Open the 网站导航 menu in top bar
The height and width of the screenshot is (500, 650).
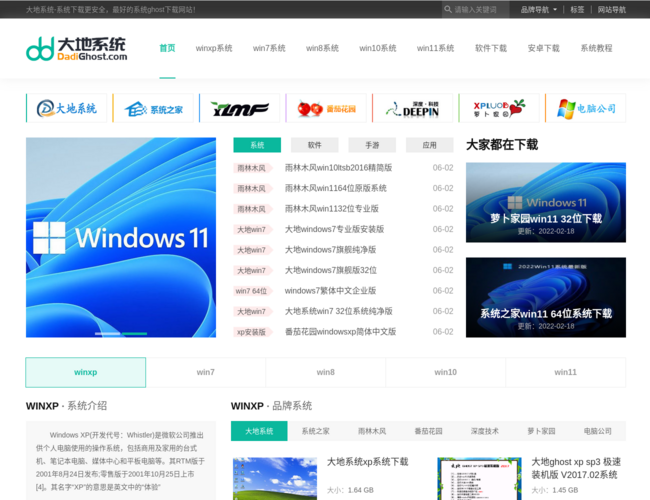(611, 10)
